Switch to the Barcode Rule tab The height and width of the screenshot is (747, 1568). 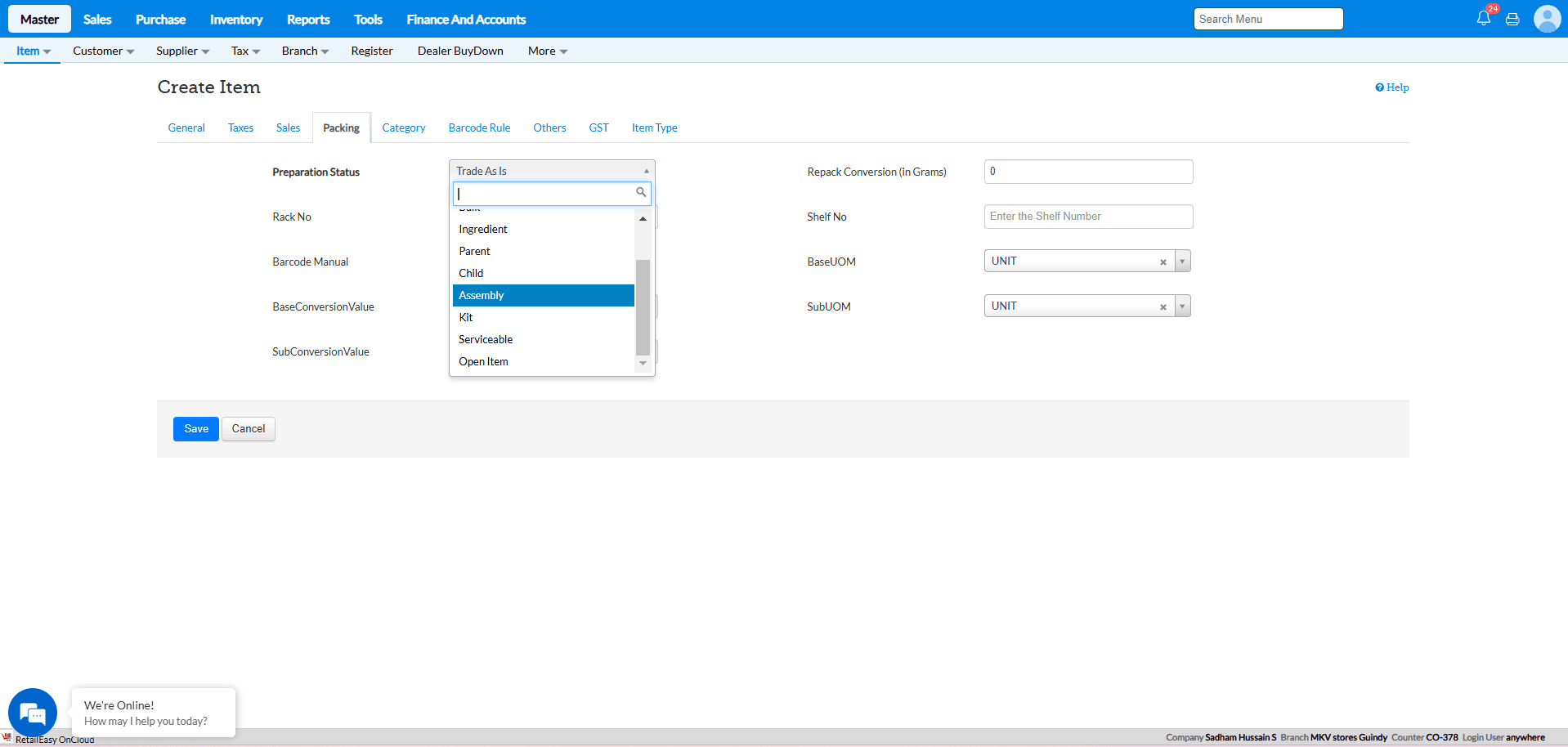(x=479, y=127)
